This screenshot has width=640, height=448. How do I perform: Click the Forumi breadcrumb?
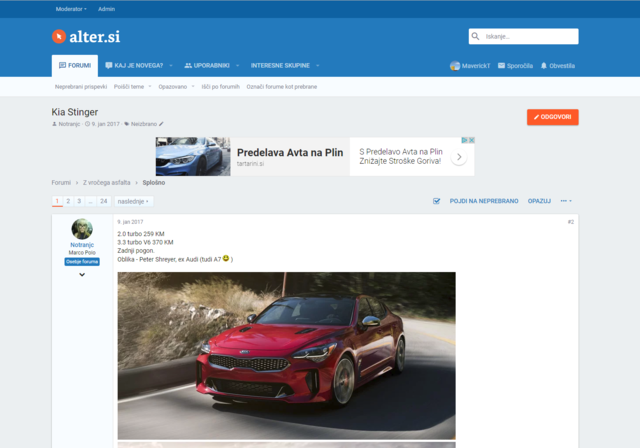61,183
